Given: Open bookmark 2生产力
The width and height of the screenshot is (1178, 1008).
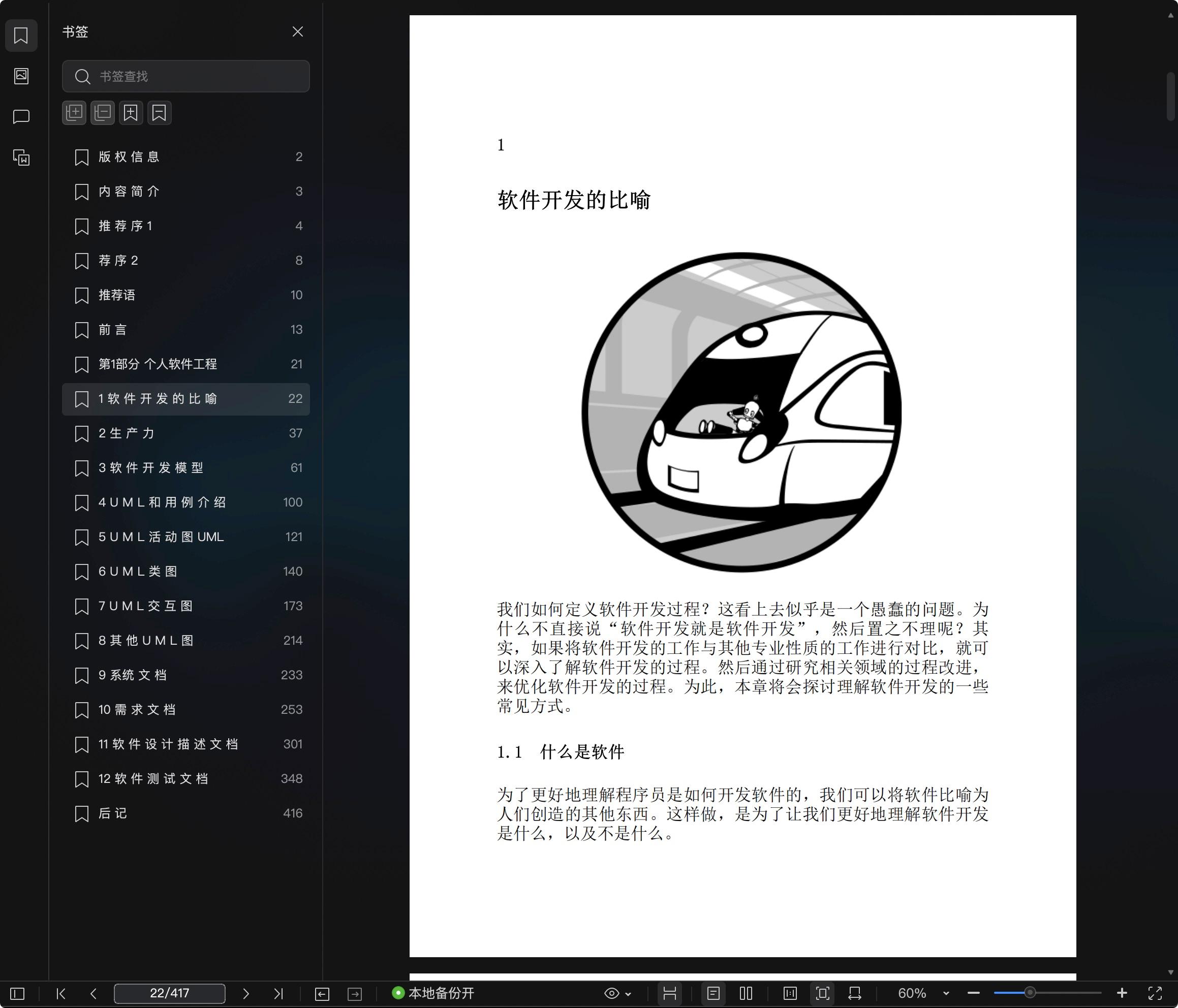Looking at the screenshot, I should point(186,433).
